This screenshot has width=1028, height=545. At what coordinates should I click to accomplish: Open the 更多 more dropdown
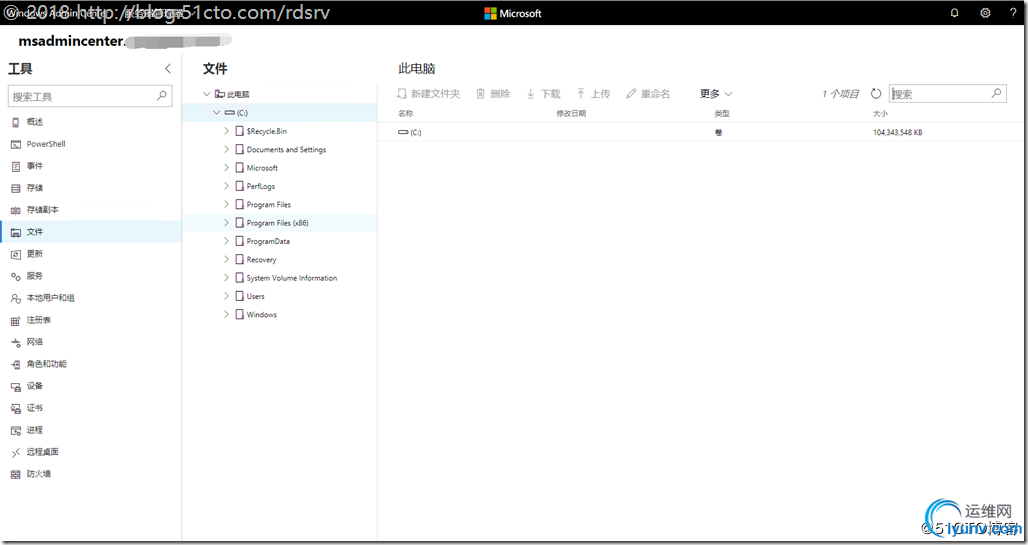(x=715, y=94)
